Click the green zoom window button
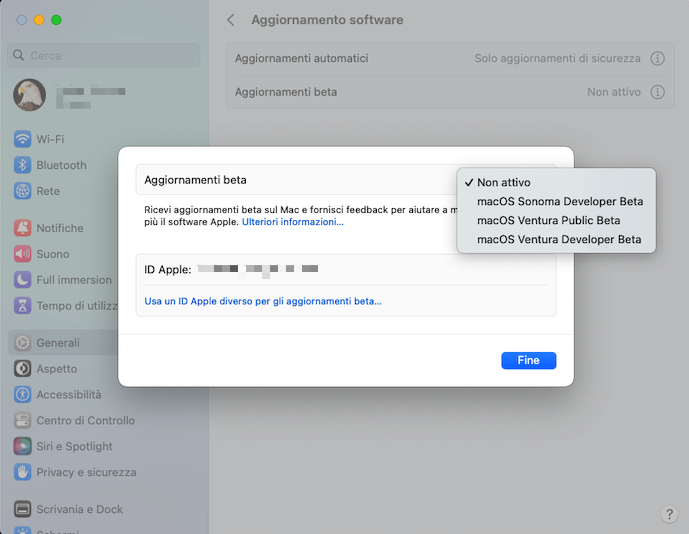Image resolution: width=689 pixels, height=534 pixels. coord(56,20)
